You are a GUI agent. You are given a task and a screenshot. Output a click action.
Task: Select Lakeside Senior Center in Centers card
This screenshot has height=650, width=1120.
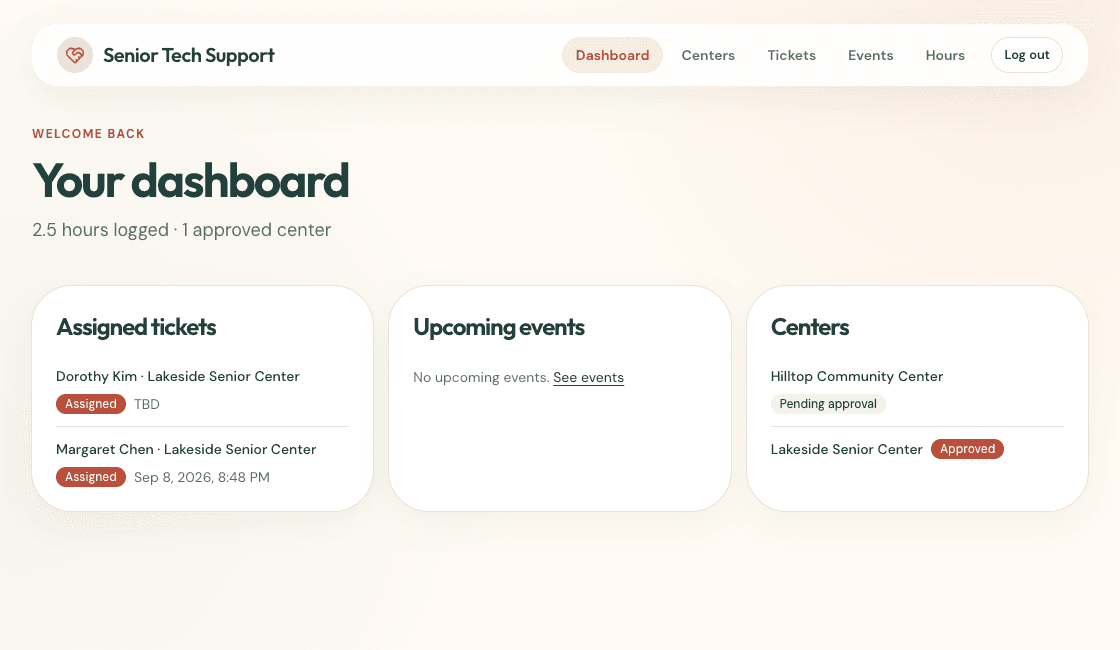[x=846, y=449]
